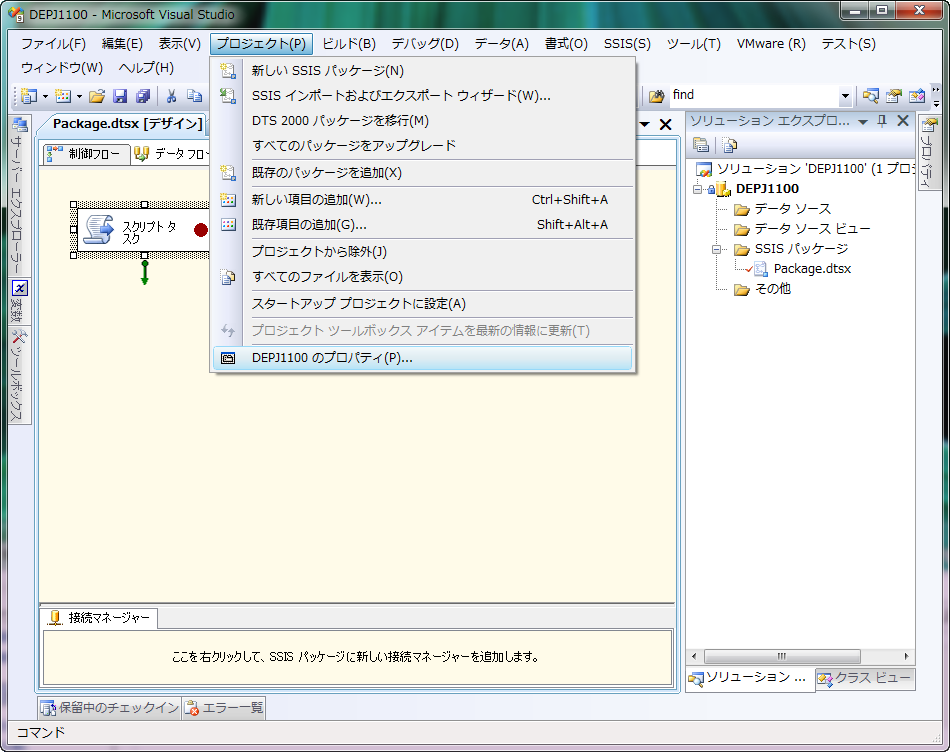Viewport: 950px width, 752px height.
Task: Click Show All Files icon in Solution Explorer toolbar
Action: click(x=729, y=145)
